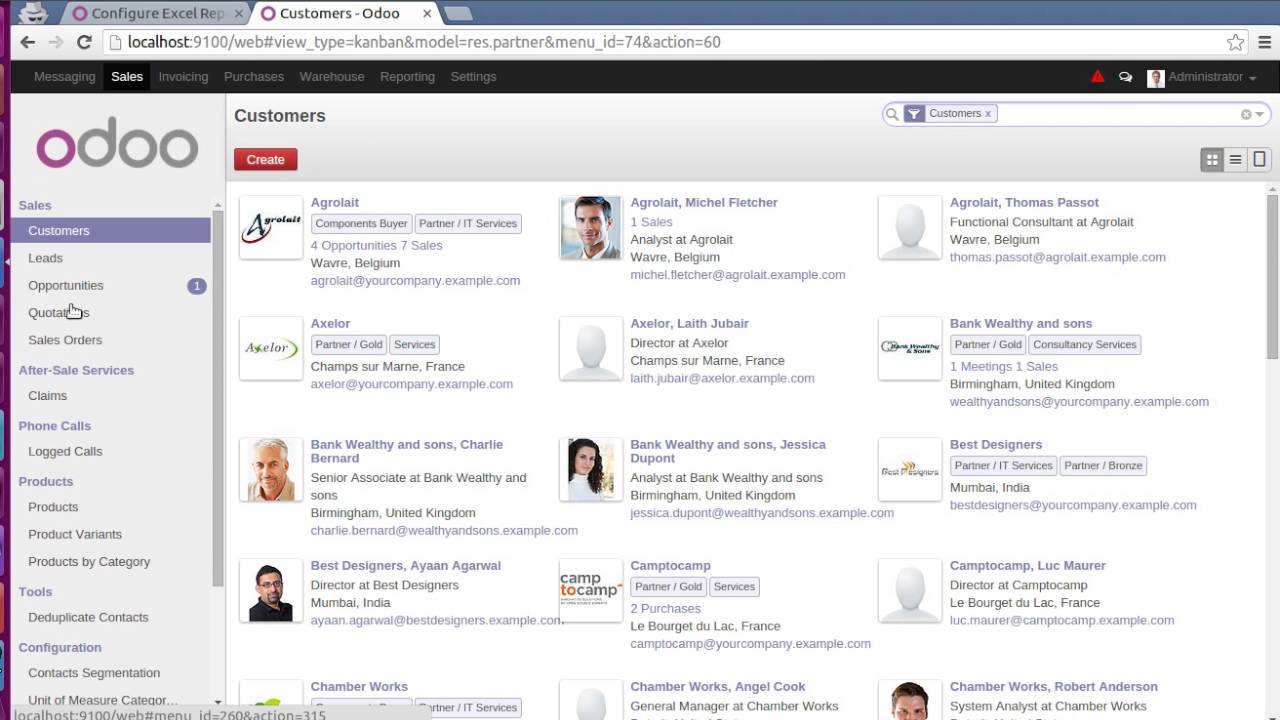Click the search magnifier icon

(892, 114)
